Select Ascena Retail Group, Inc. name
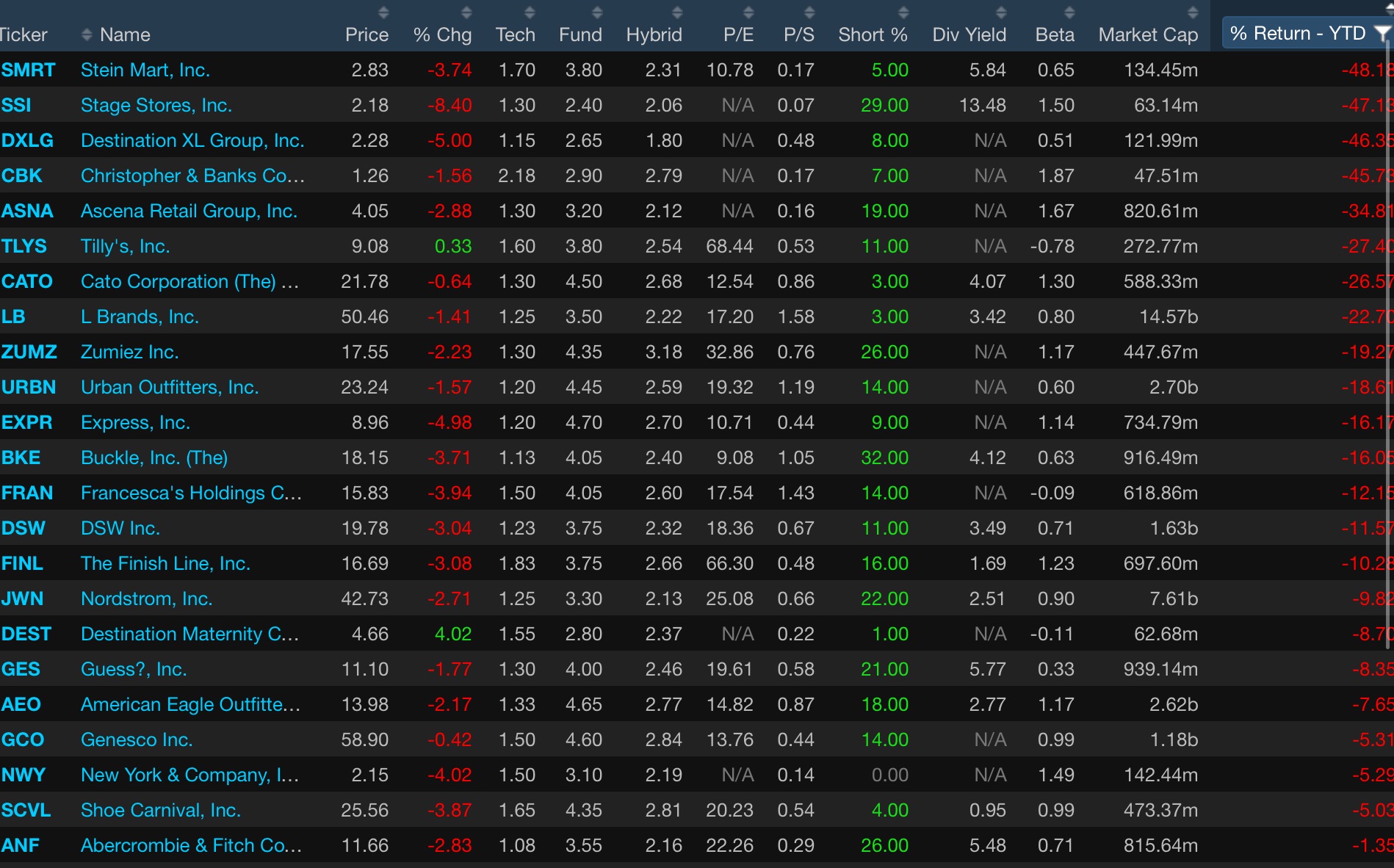This screenshot has width=1394, height=868. 189,211
